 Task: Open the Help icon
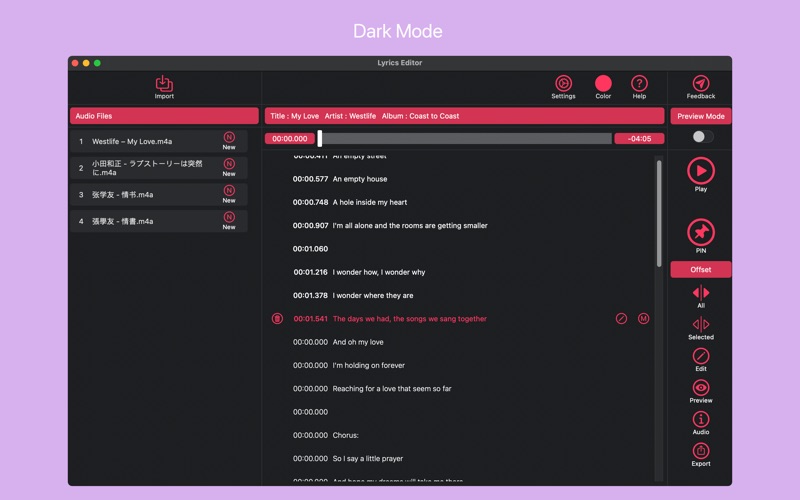pos(639,83)
